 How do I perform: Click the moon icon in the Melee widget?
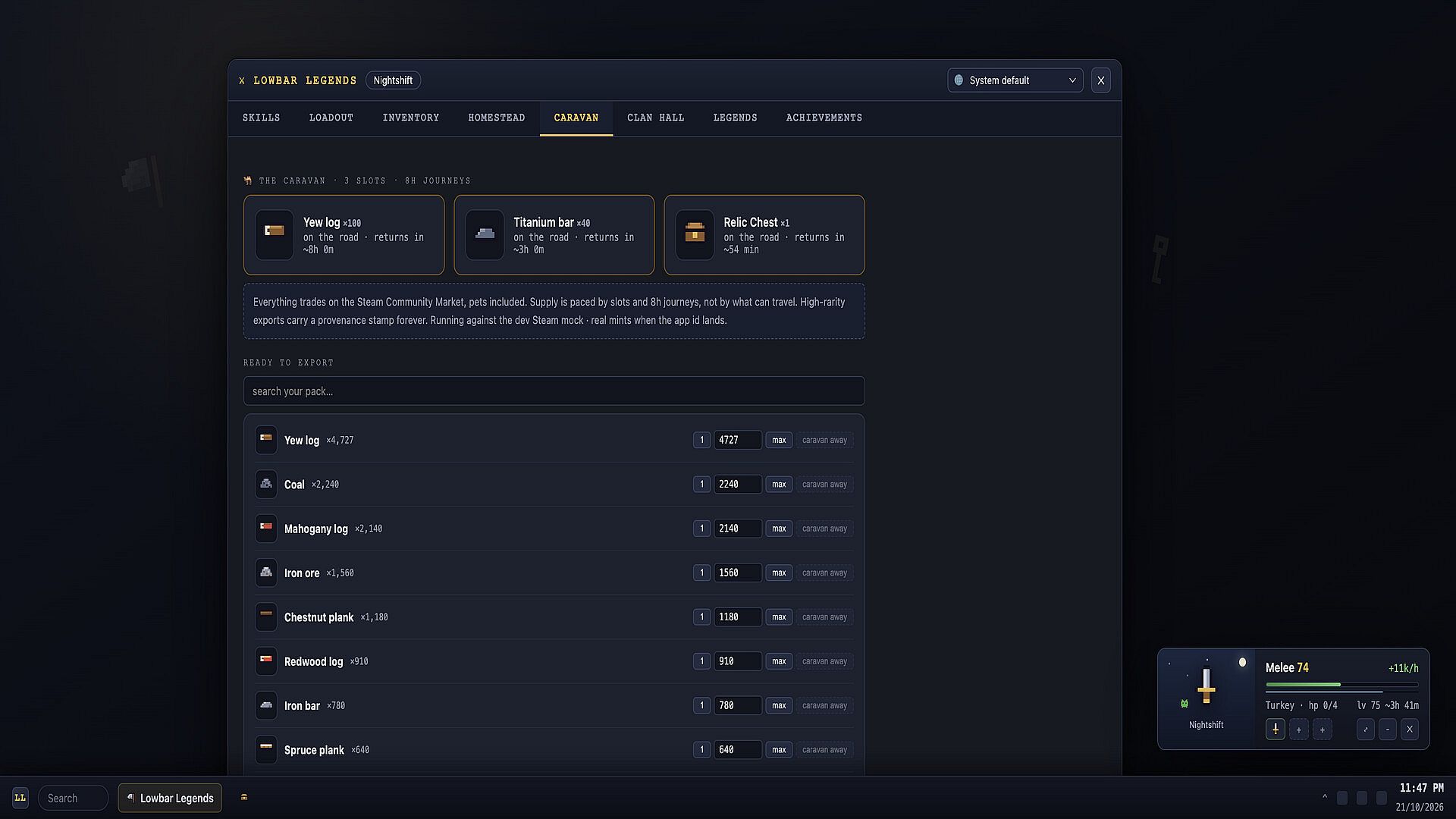click(x=1242, y=662)
